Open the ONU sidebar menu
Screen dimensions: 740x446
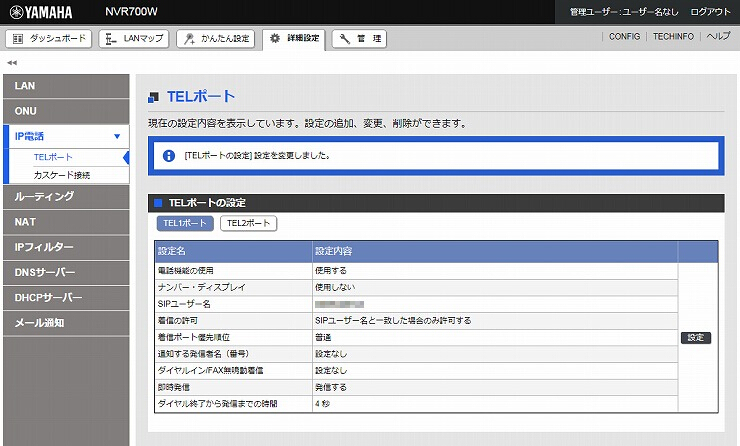coord(66,111)
